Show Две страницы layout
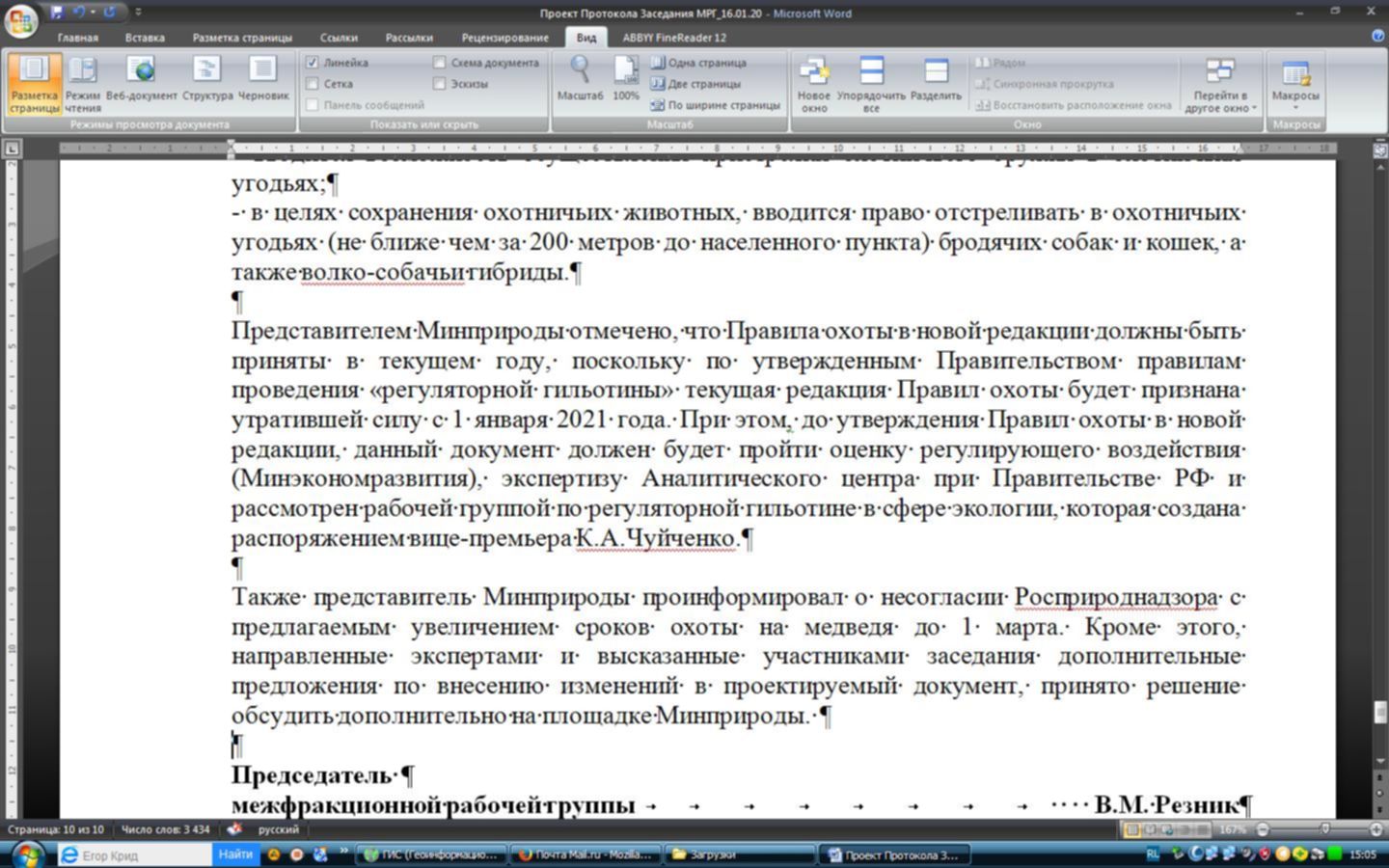Viewport: 1389px width, 868px height. coord(696,84)
